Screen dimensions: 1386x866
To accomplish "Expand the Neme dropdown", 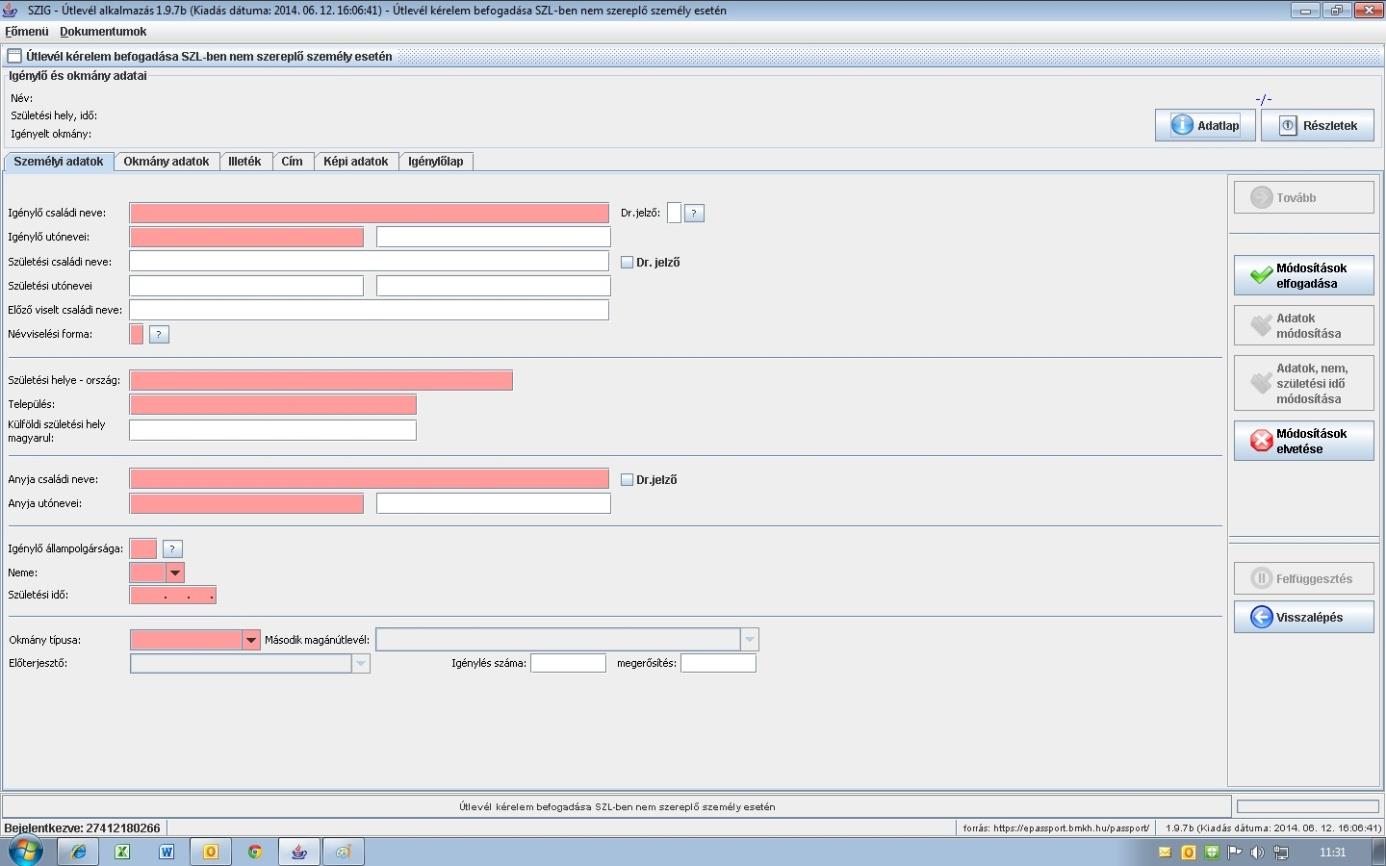I will pyautogui.click(x=175, y=573).
